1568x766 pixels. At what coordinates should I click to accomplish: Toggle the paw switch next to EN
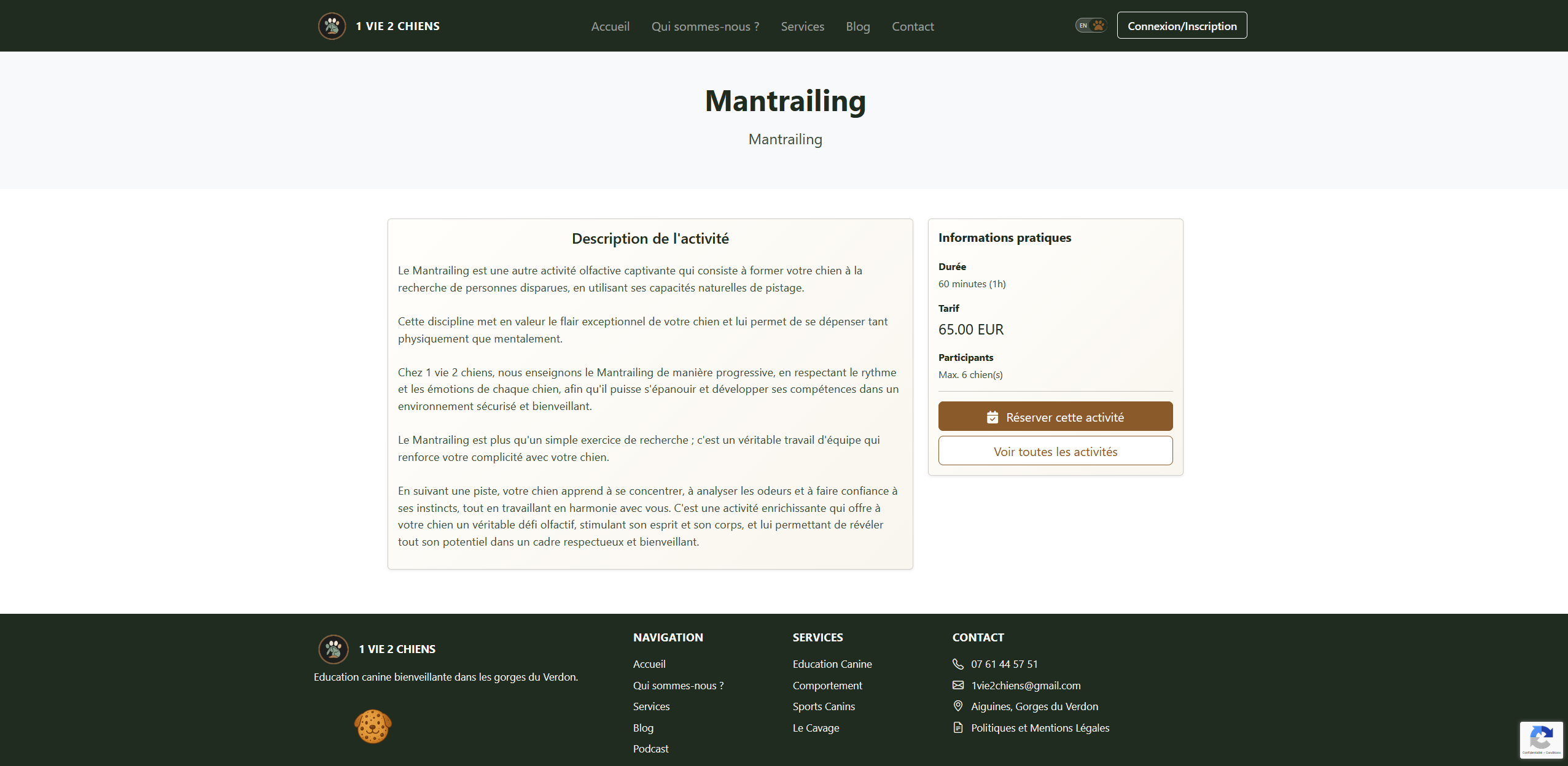pos(1099,25)
